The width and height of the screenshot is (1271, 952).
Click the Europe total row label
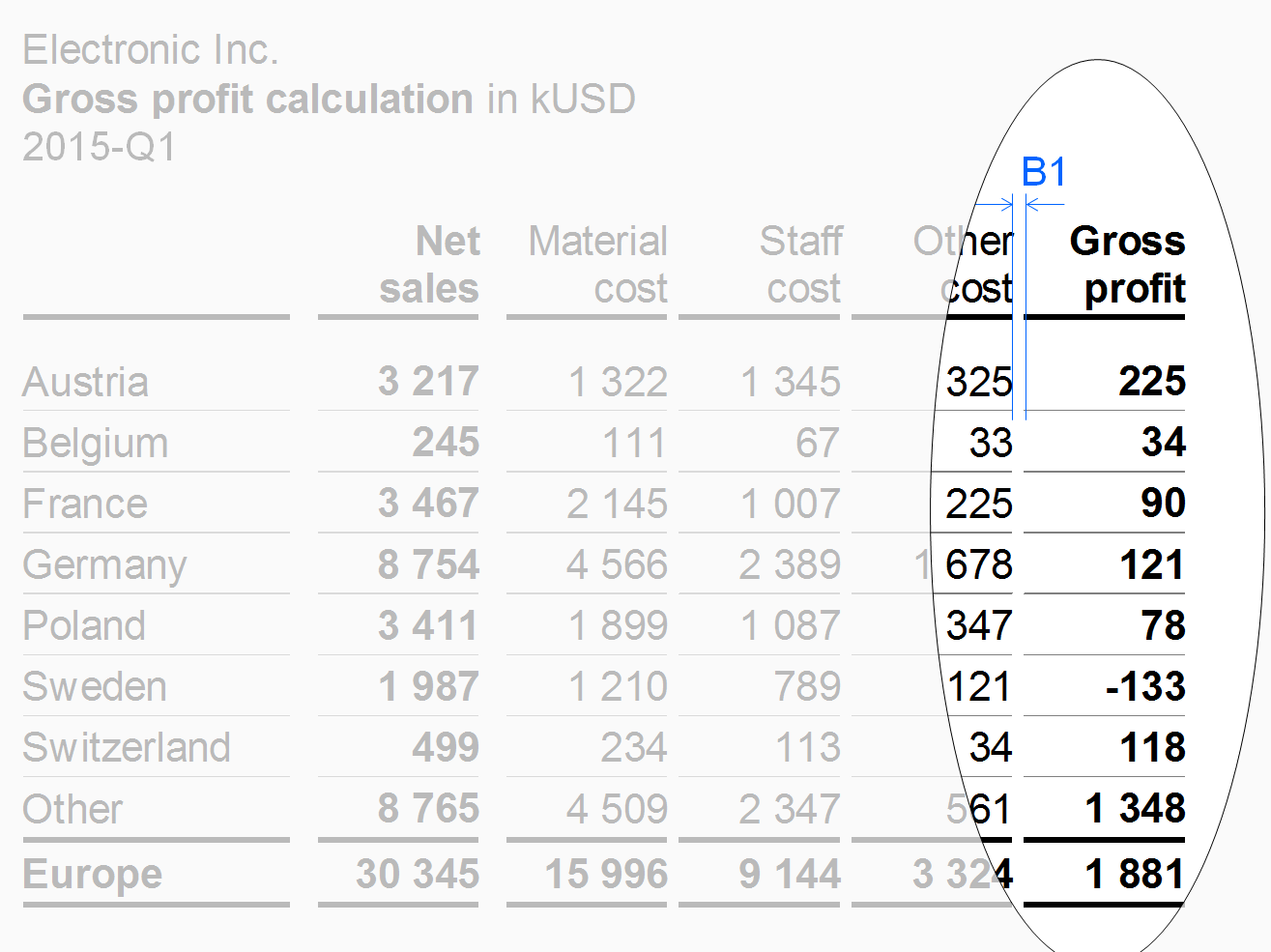[x=93, y=874]
